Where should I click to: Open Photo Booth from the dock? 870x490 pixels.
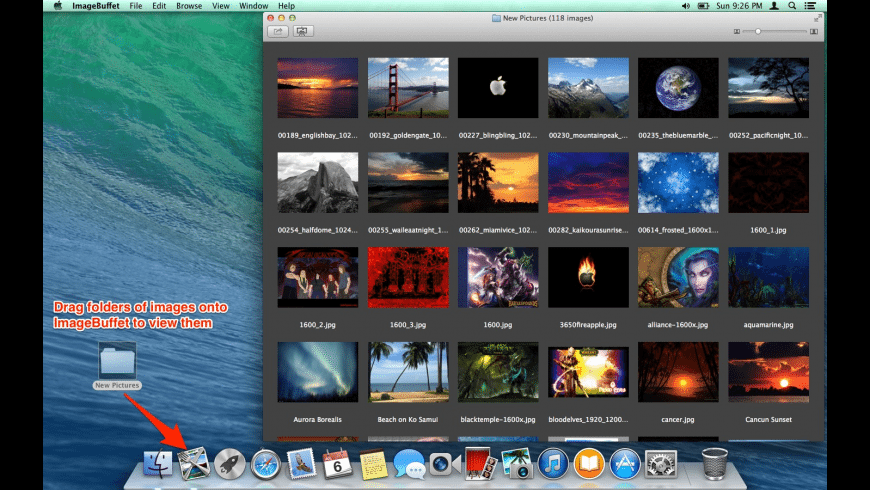click(x=480, y=463)
